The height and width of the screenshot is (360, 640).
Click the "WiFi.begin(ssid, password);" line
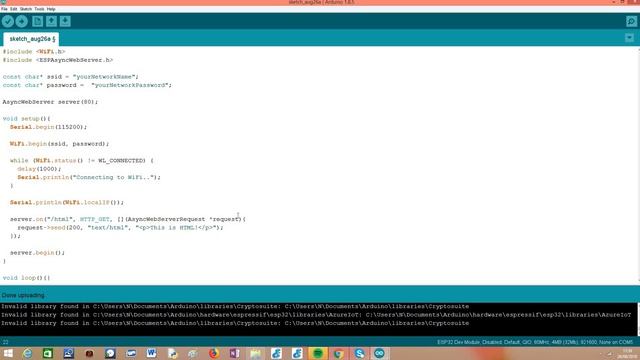[60, 144]
